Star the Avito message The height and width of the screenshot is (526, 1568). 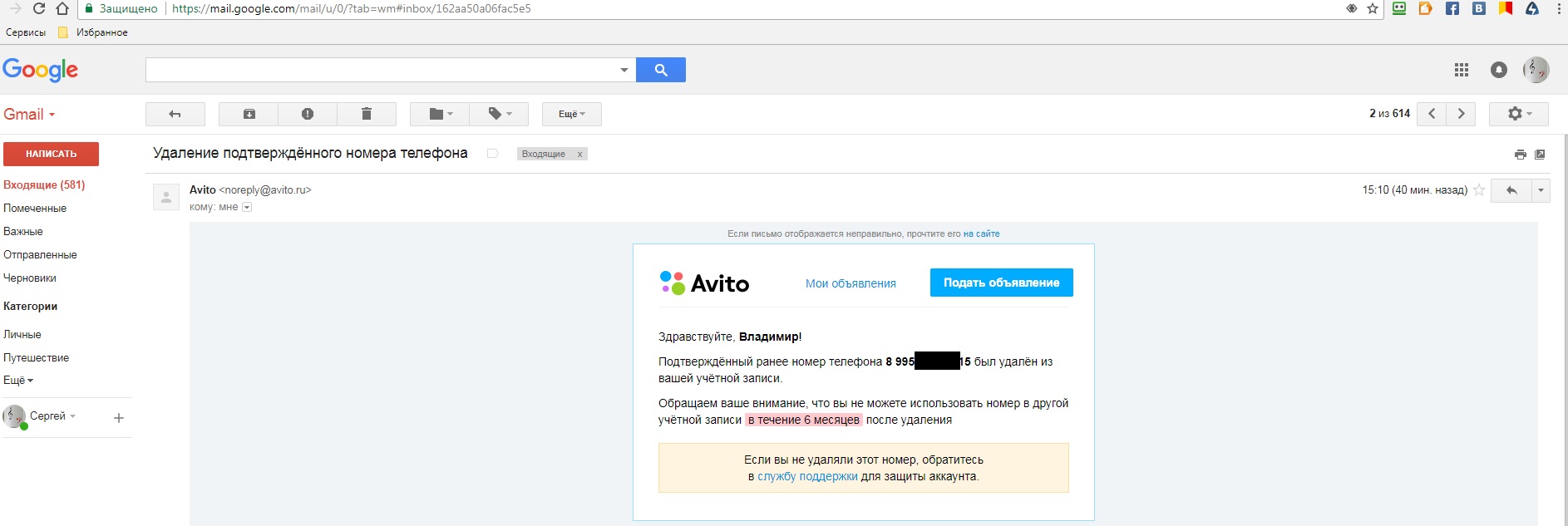[x=1479, y=190]
